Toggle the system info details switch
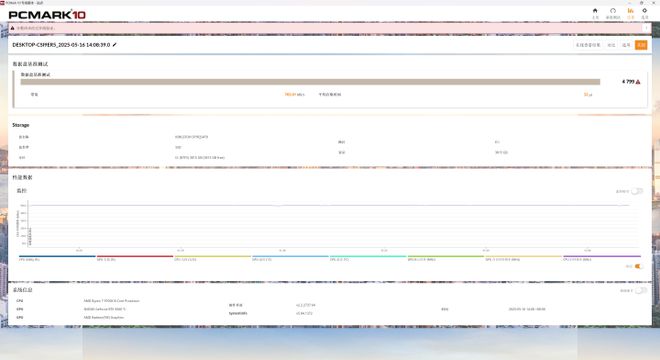This screenshot has height=360, width=660. pos(641,291)
